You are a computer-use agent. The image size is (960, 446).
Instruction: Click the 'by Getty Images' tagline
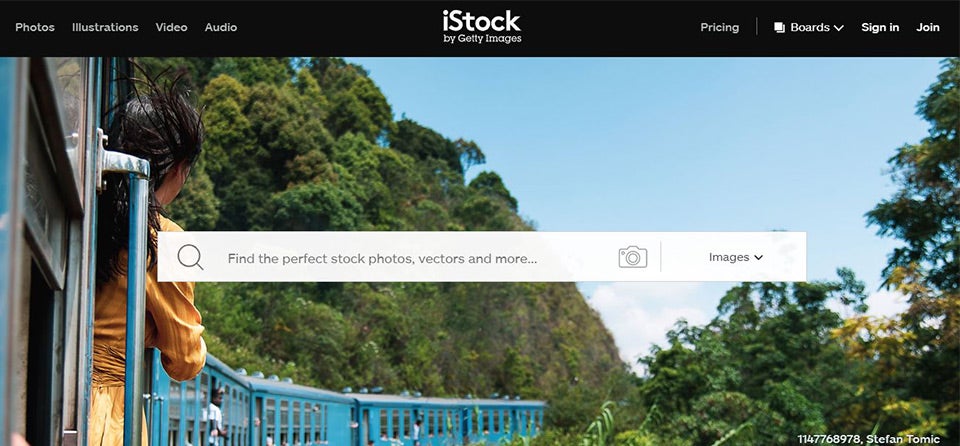pyautogui.click(x=482, y=39)
